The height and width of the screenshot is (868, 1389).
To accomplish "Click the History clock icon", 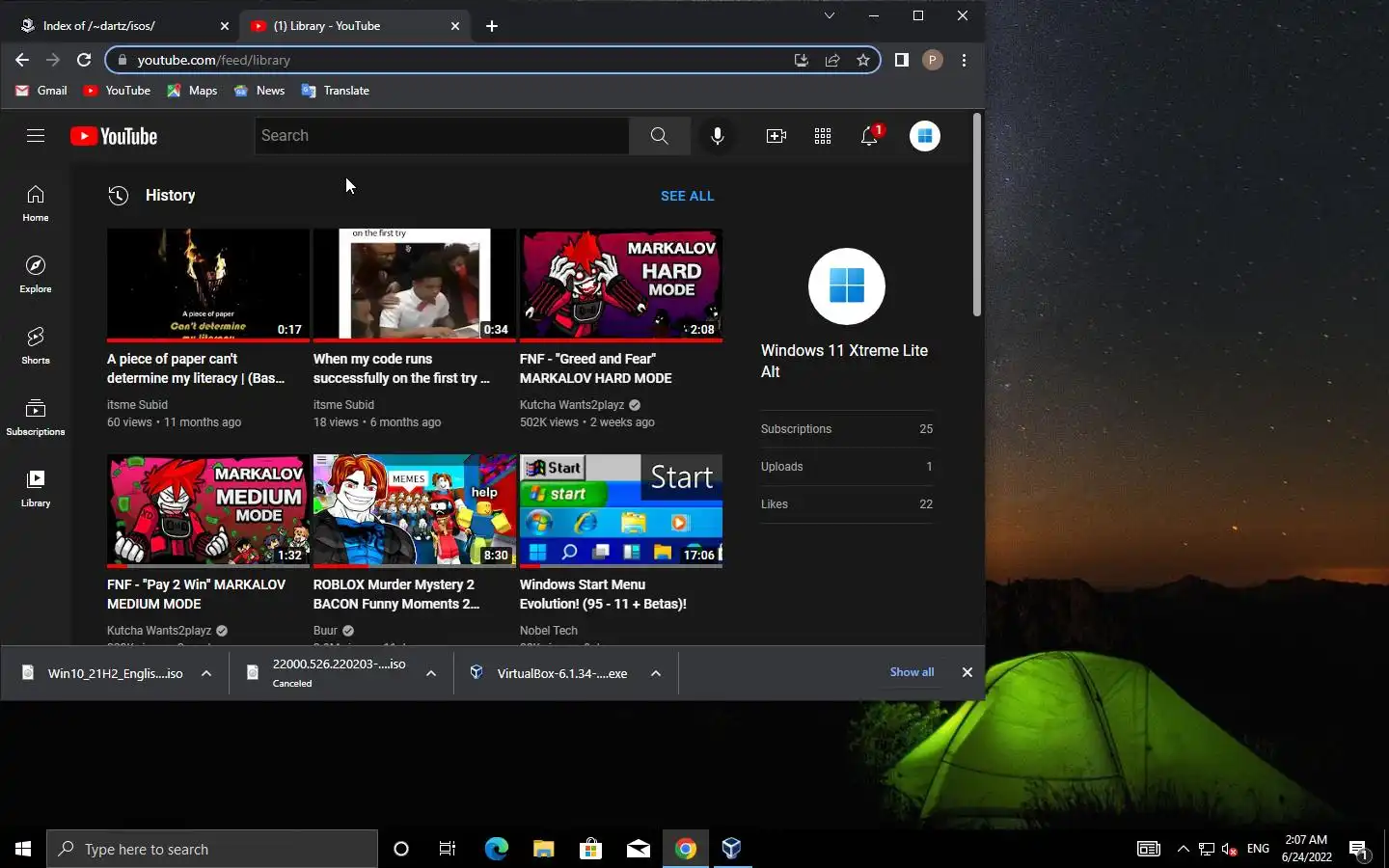I will click(119, 196).
